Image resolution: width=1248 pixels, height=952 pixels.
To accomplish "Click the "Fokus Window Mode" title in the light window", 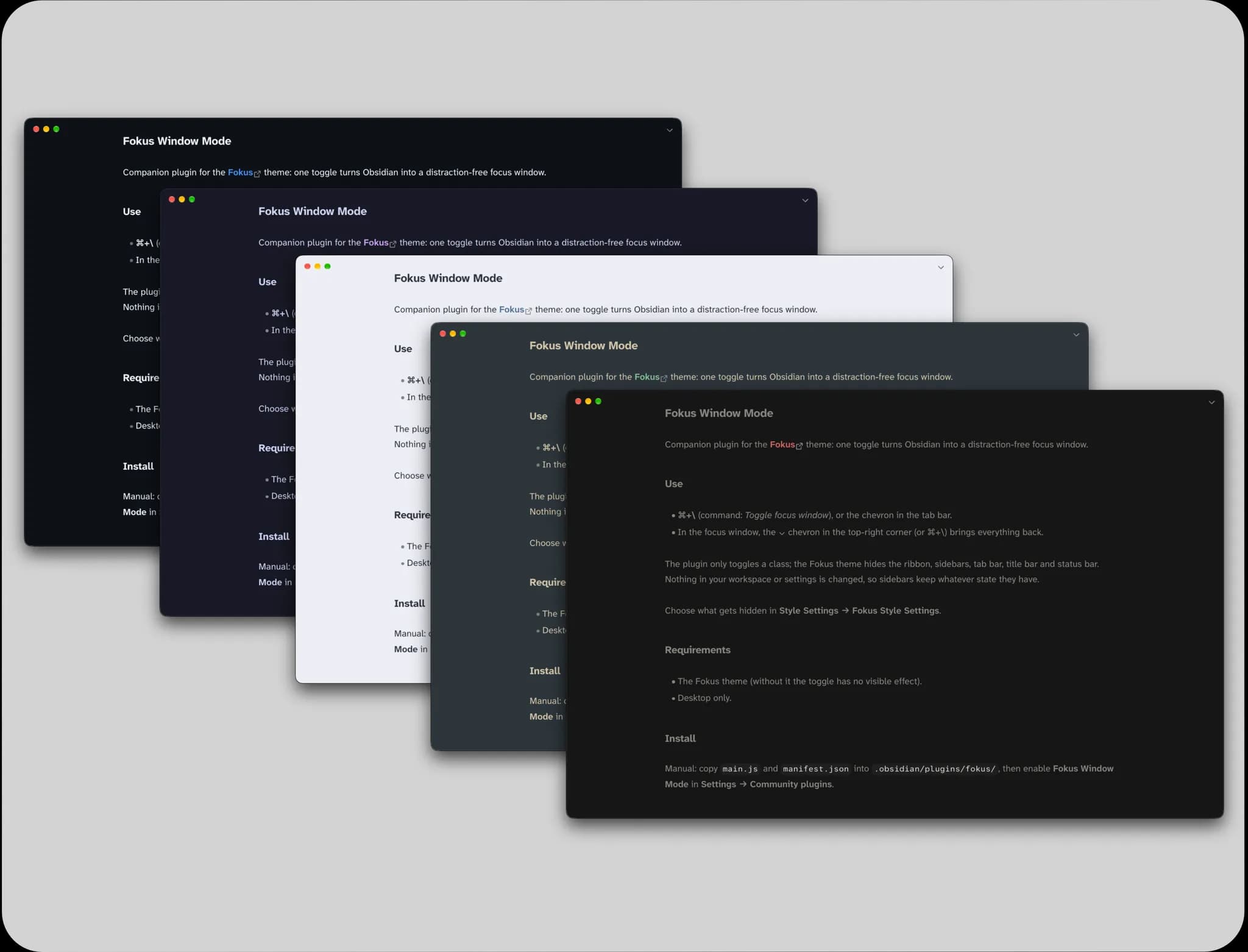I will click(x=448, y=279).
